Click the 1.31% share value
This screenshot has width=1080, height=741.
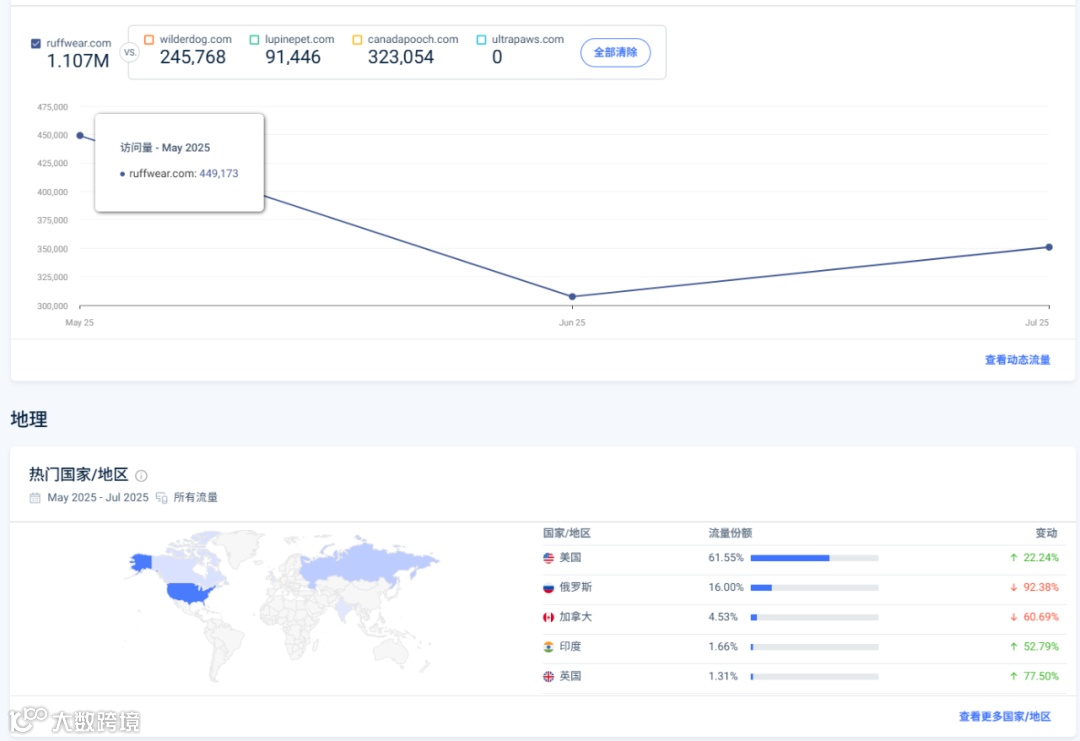point(723,676)
